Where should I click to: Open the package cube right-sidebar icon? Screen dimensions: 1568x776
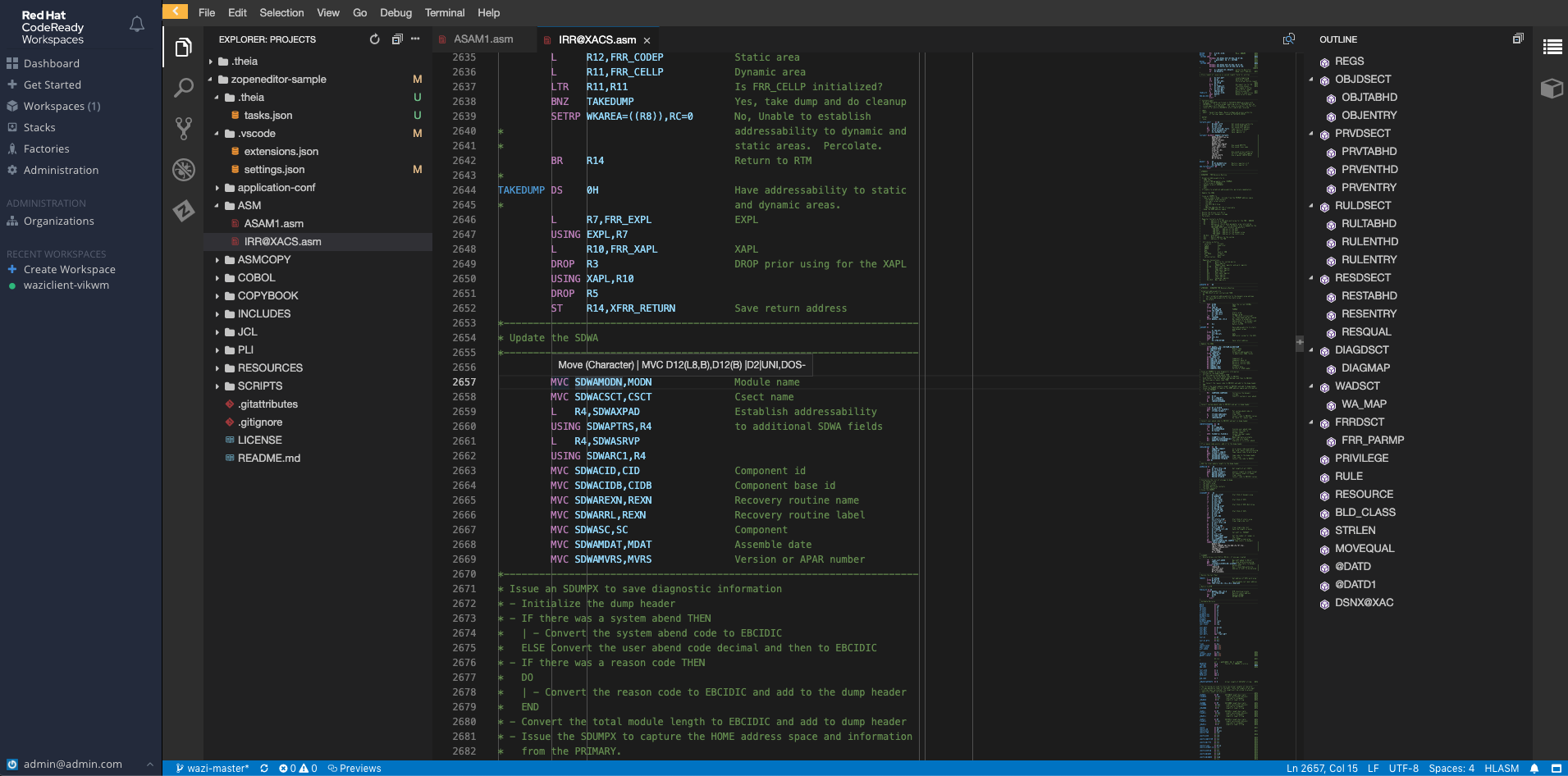point(1552,88)
